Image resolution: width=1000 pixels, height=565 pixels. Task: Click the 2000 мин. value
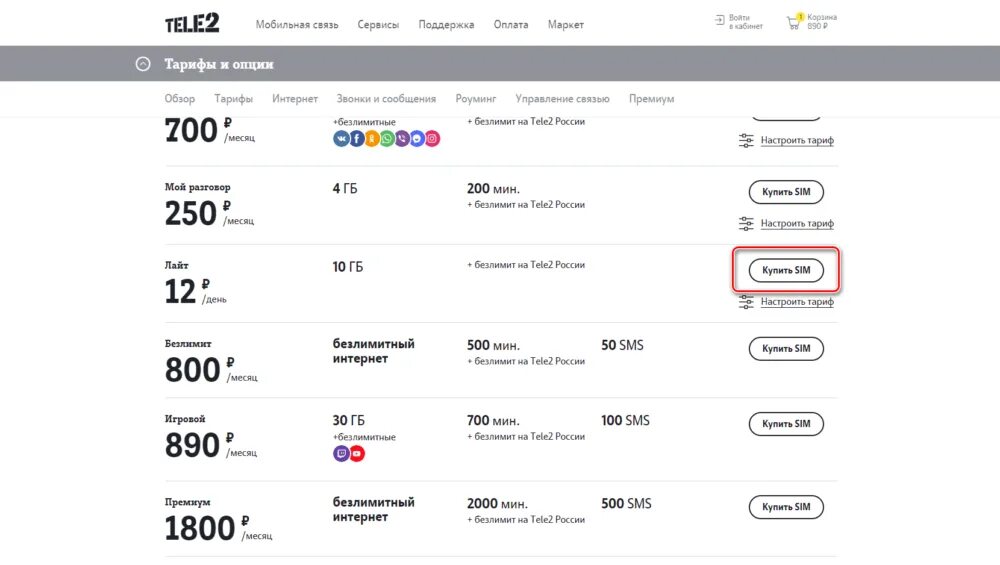497,504
